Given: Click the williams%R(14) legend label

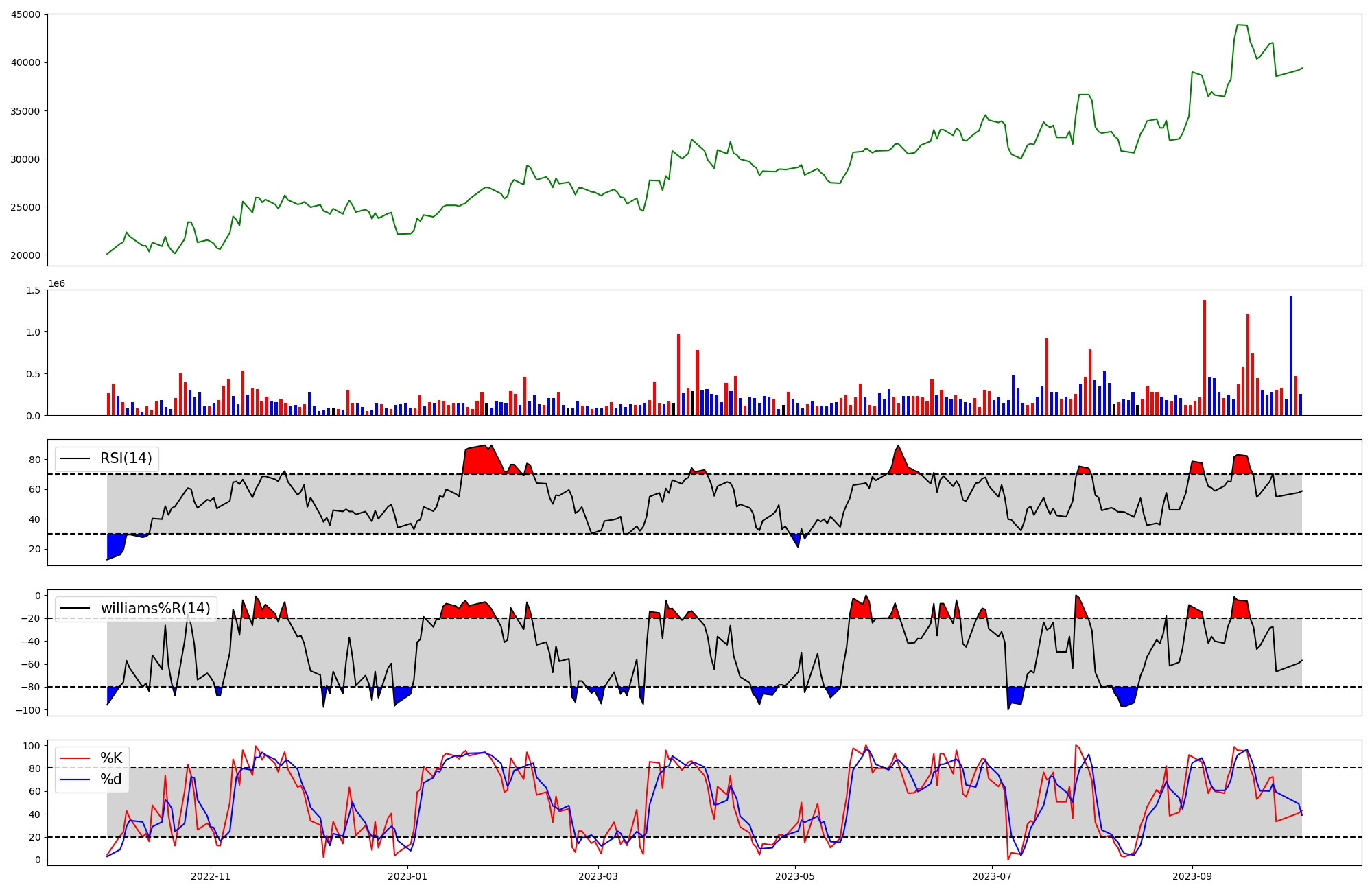Looking at the screenshot, I should click(x=156, y=609).
